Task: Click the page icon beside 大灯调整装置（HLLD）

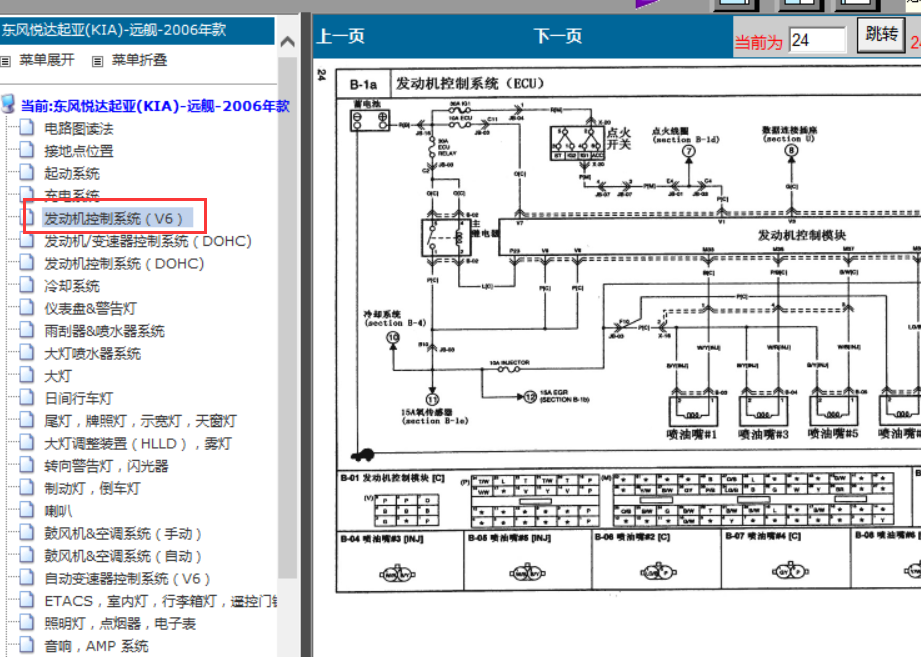Action: pos(26,442)
